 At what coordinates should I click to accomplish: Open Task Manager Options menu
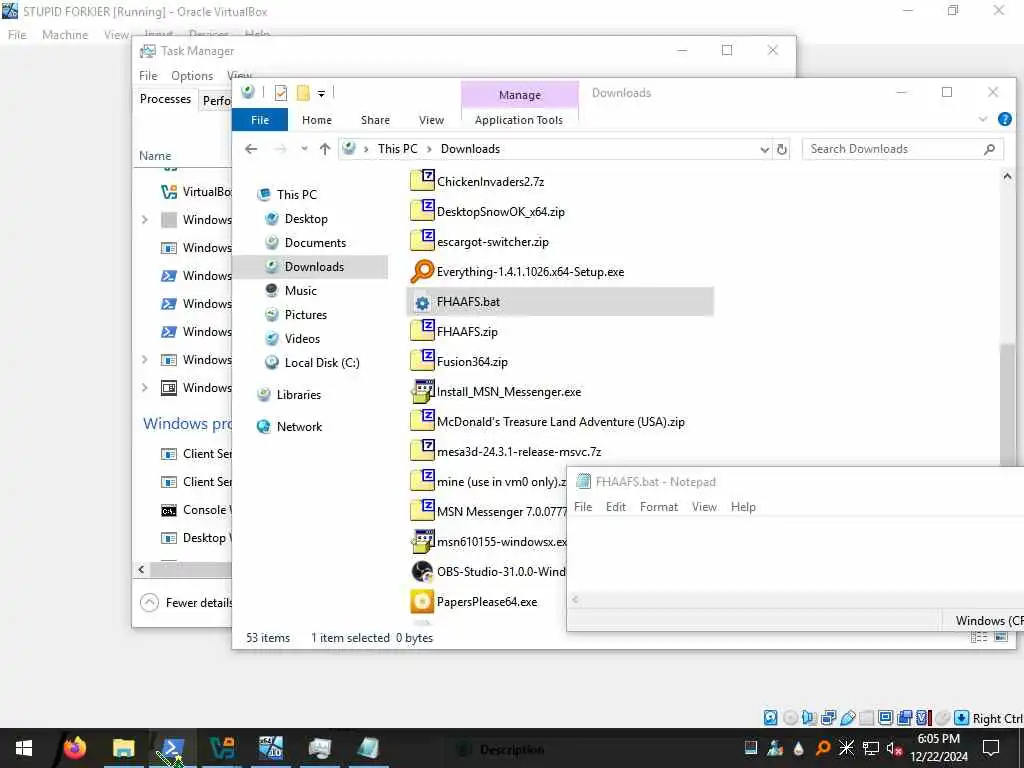click(192, 76)
